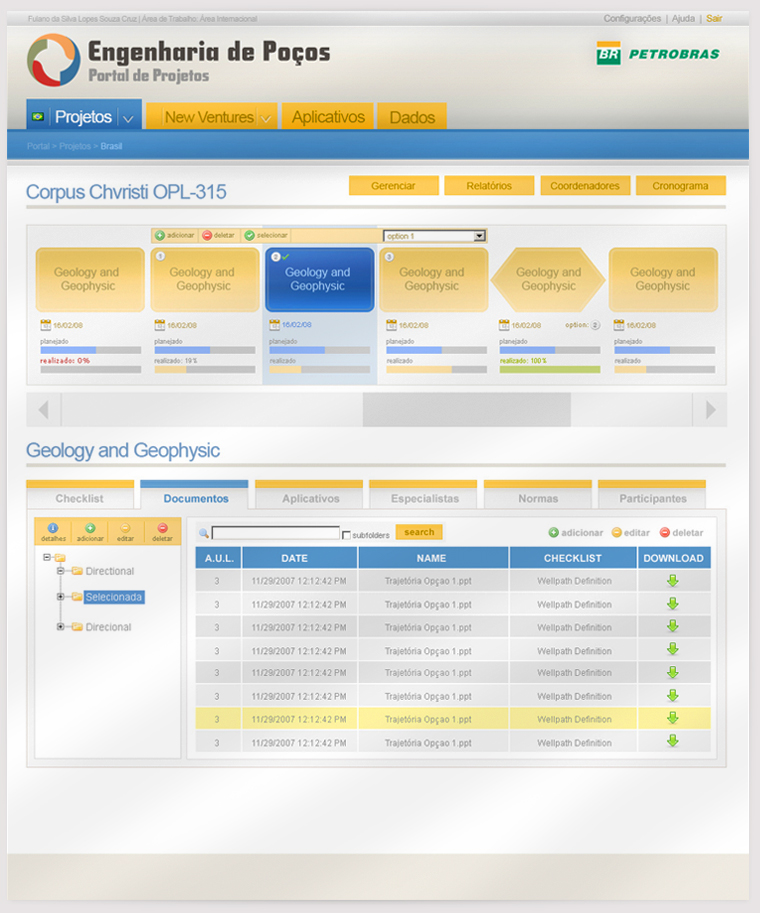
Task: Expand the Selecionada folder node
Action: point(60,597)
